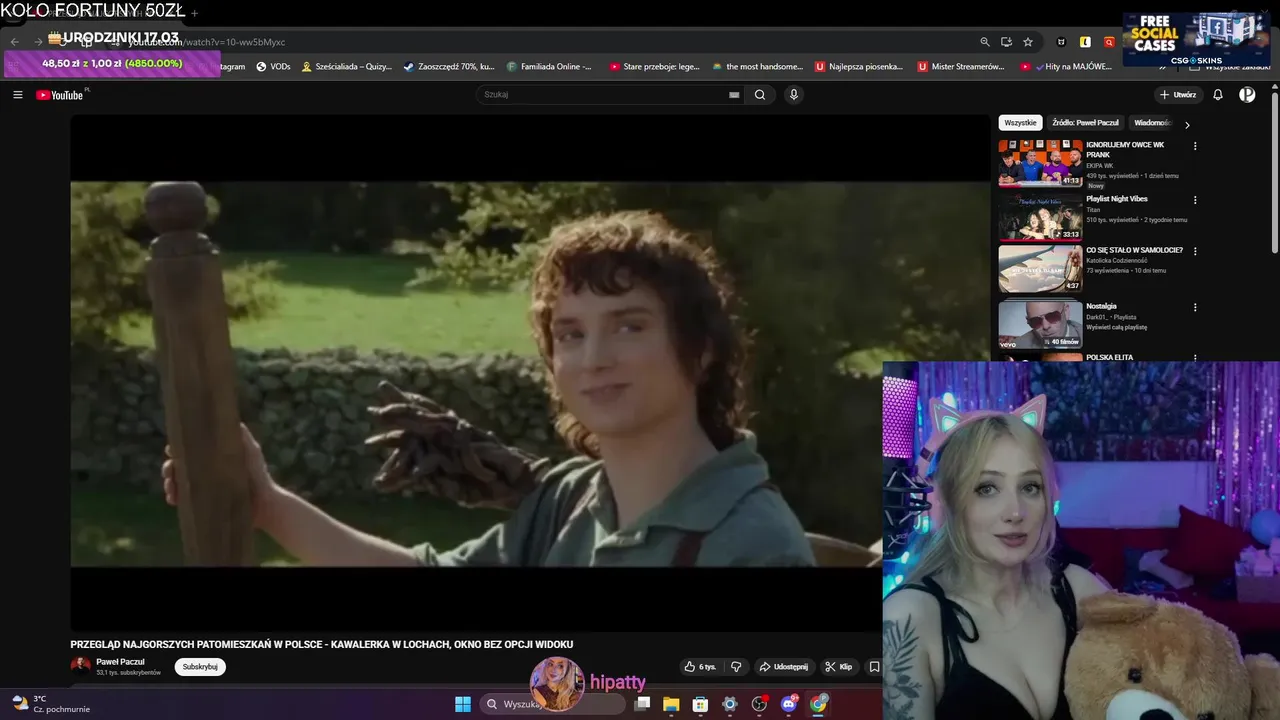Open the weather widget showing 3°C
Viewport: 1280px width, 720px height.
point(50,704)
